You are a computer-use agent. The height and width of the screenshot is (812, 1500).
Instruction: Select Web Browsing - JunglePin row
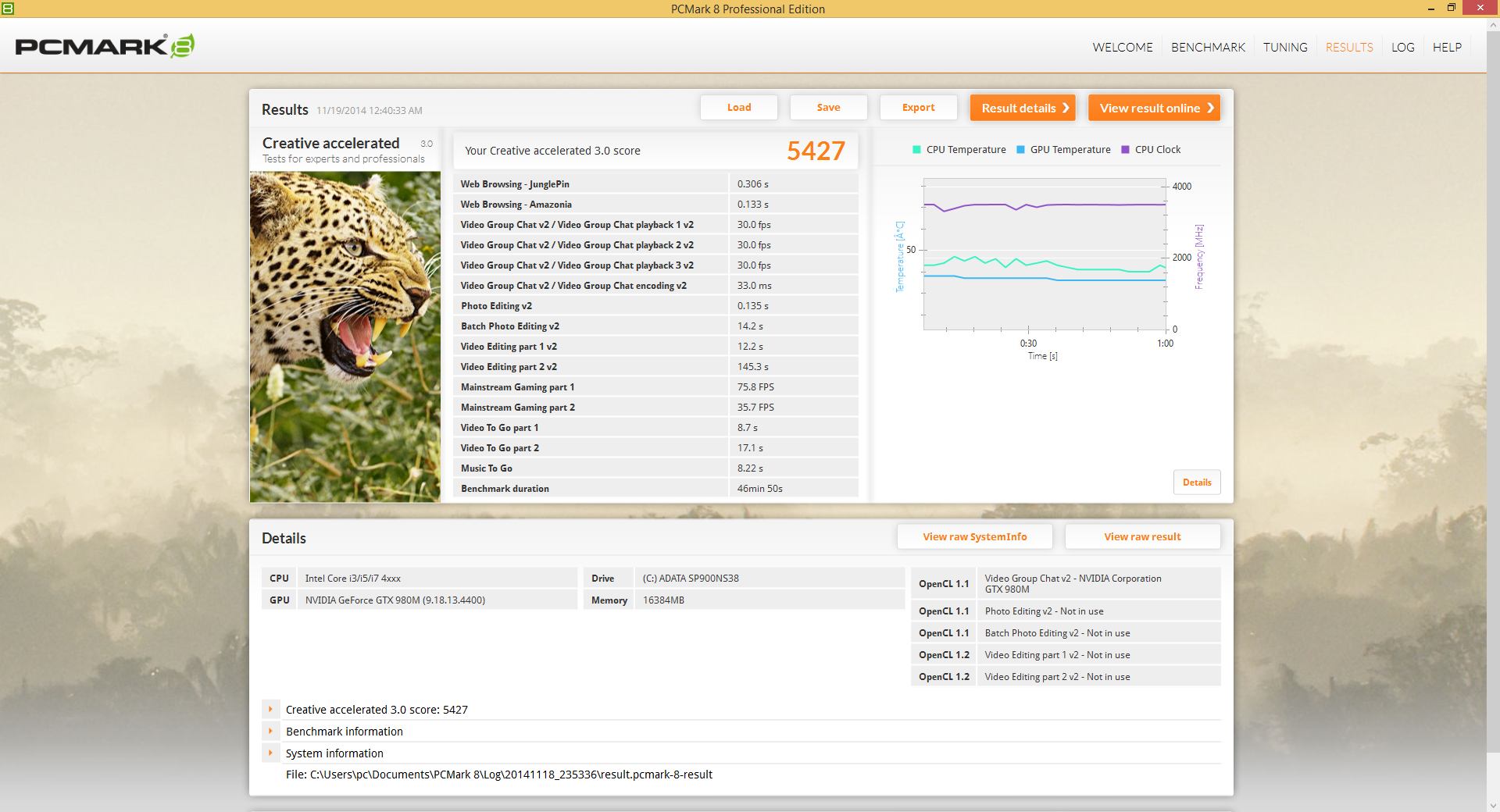point(655,184)
